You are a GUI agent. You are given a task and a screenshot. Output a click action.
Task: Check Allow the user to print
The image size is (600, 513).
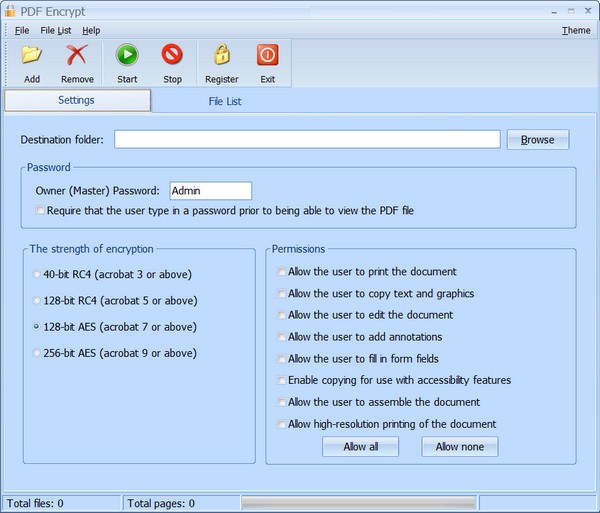[x=282, y=272]
